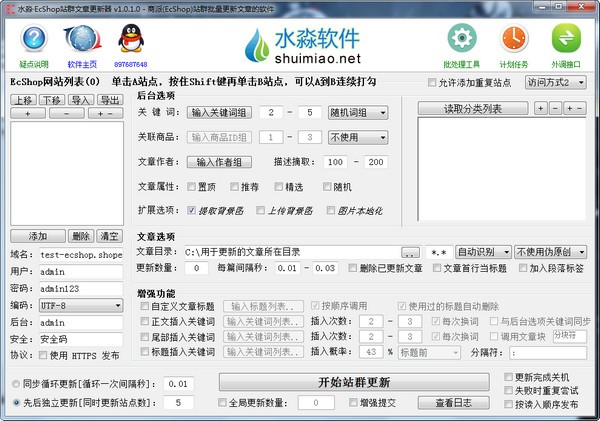This screenshot has width=600, height=421.
Task: Enable 失败时重复尝试 checkbox
Action: 508,390
